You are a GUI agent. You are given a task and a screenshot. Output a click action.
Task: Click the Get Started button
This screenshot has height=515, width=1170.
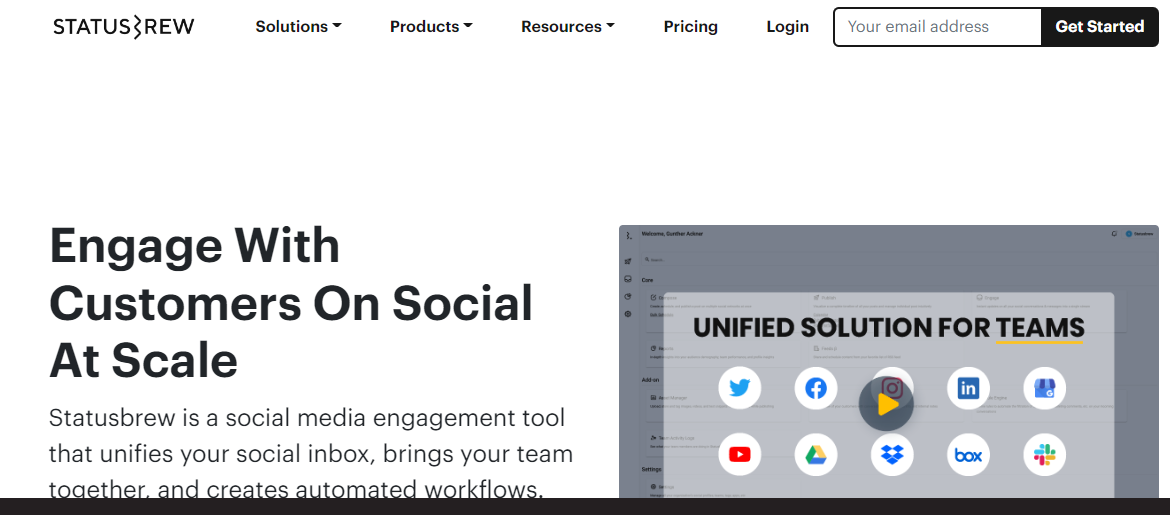[x=1100, y=27]
